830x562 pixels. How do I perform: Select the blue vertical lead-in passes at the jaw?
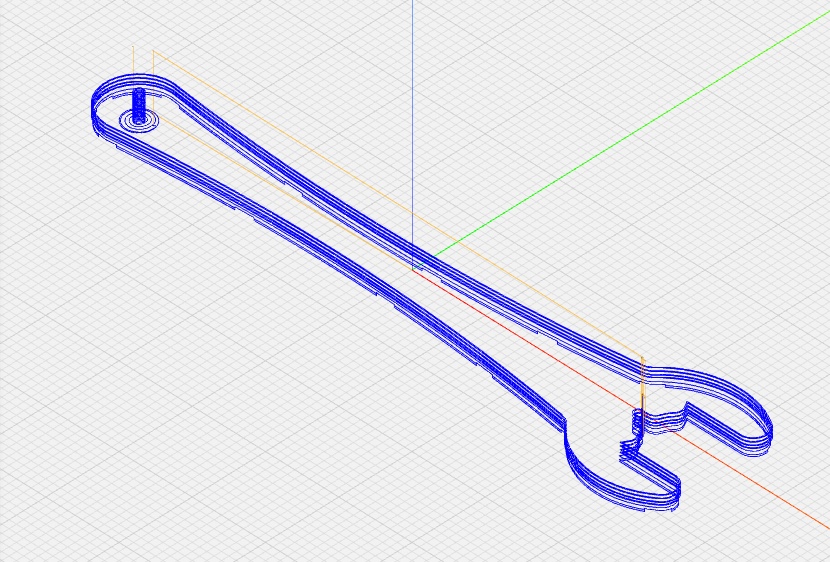[634, 425]
